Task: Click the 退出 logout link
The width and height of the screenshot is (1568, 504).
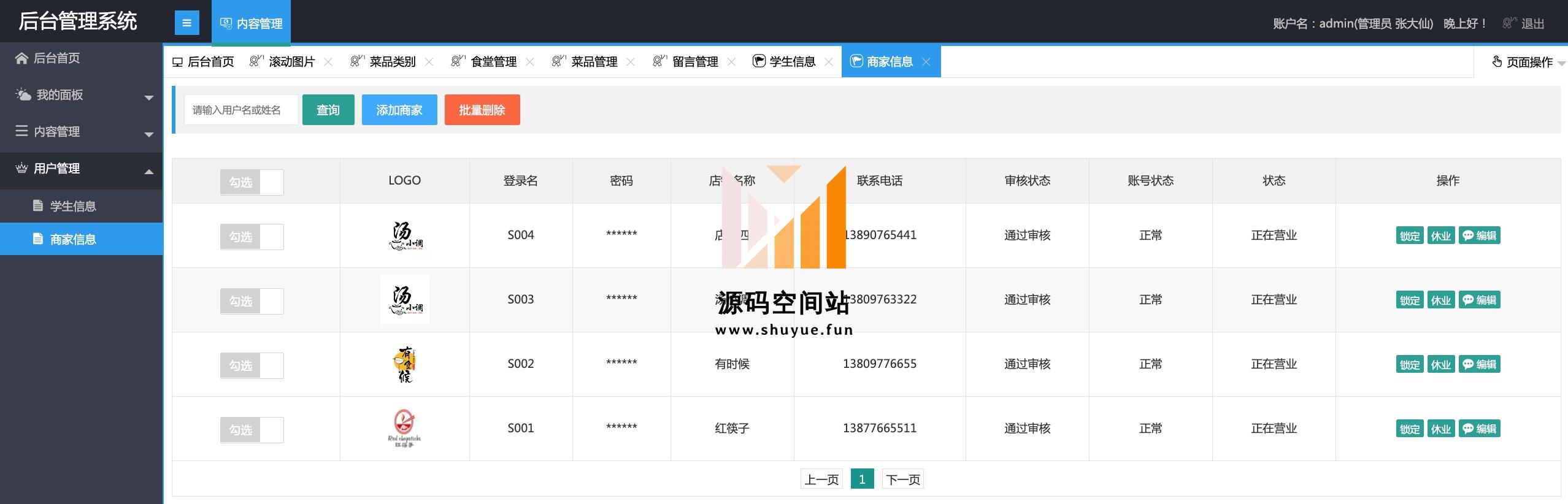Action: tap(1532, 23)
